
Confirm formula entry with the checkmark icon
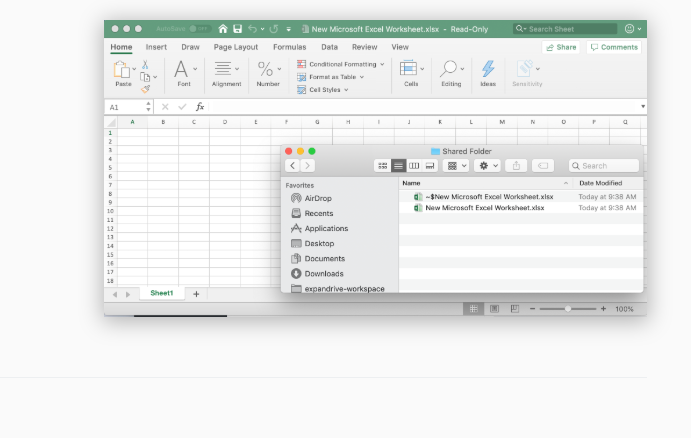[182, 107]
